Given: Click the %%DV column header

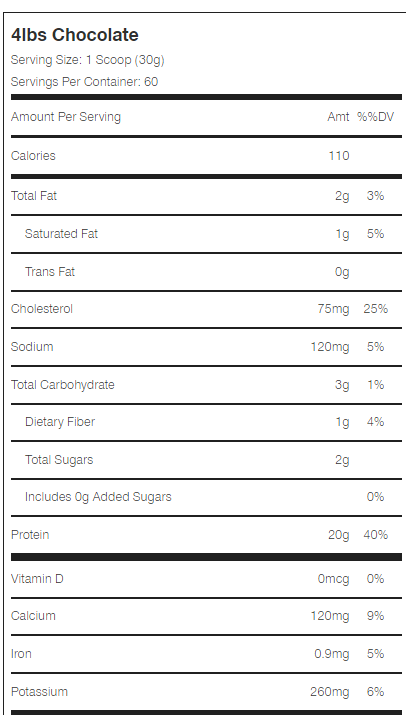Looking at the screenshot, I should [x=375, y=117].
